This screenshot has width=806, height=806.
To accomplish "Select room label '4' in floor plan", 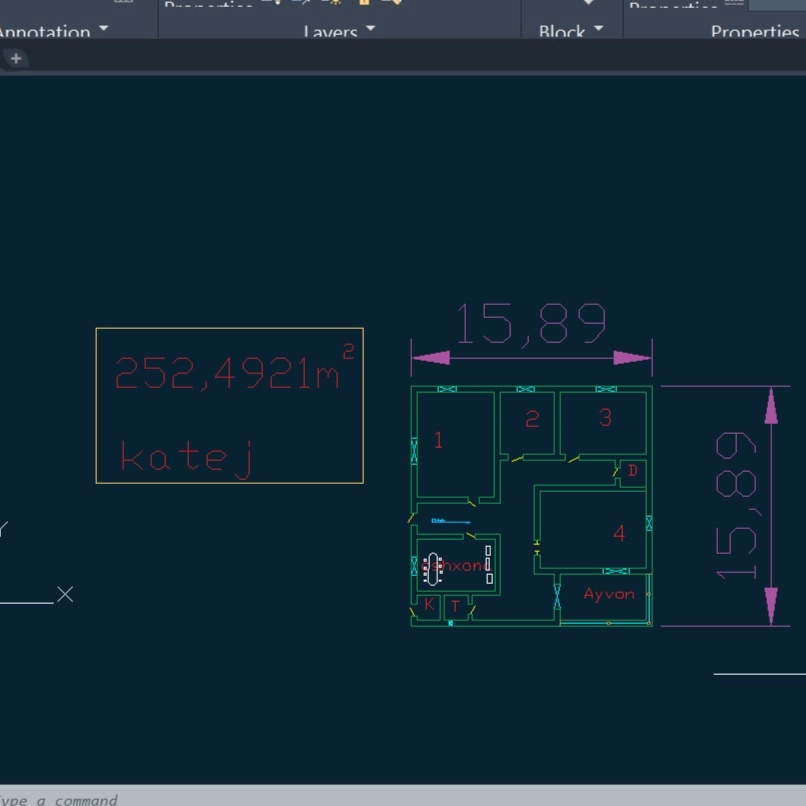I will coord(619,534).
